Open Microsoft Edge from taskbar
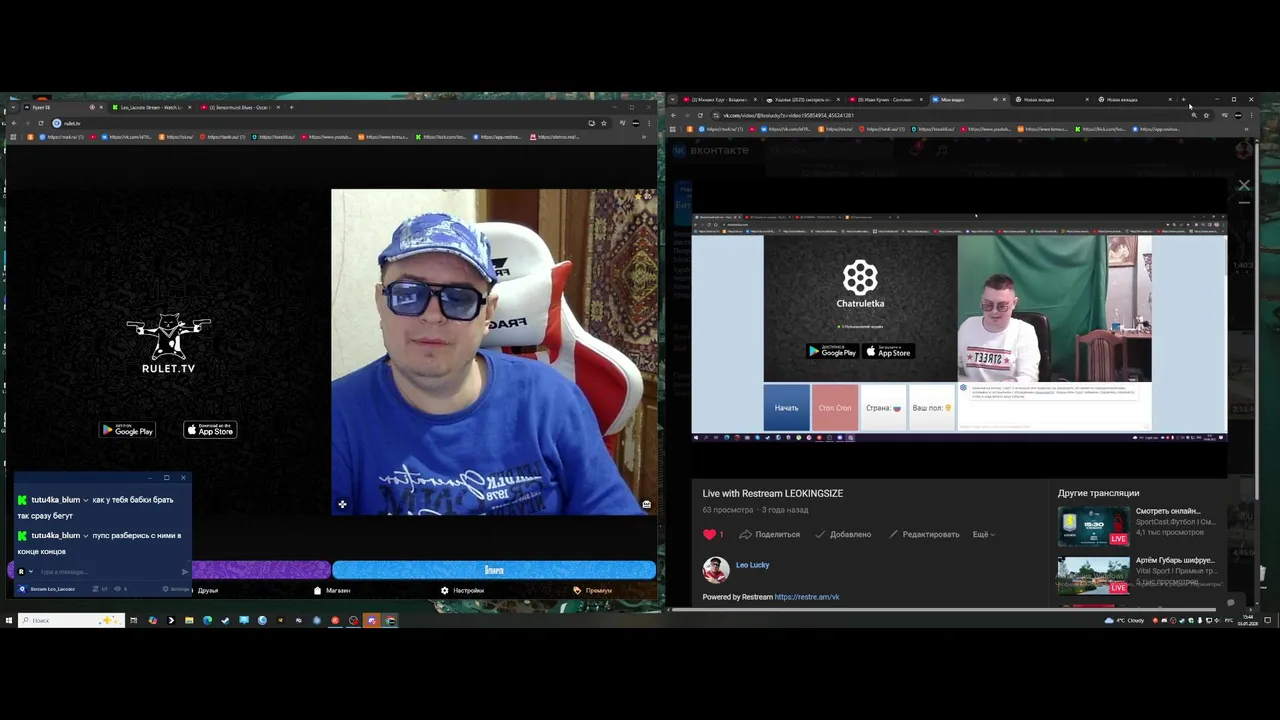 tap(207, 621)
